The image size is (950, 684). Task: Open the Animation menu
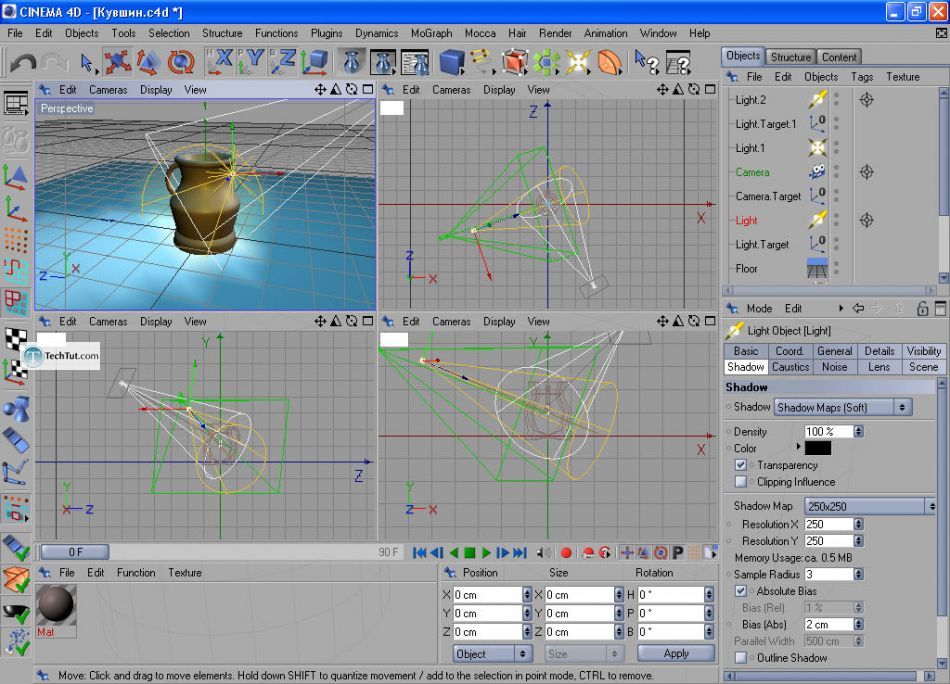pyautogui.click(x=605, y=33)
